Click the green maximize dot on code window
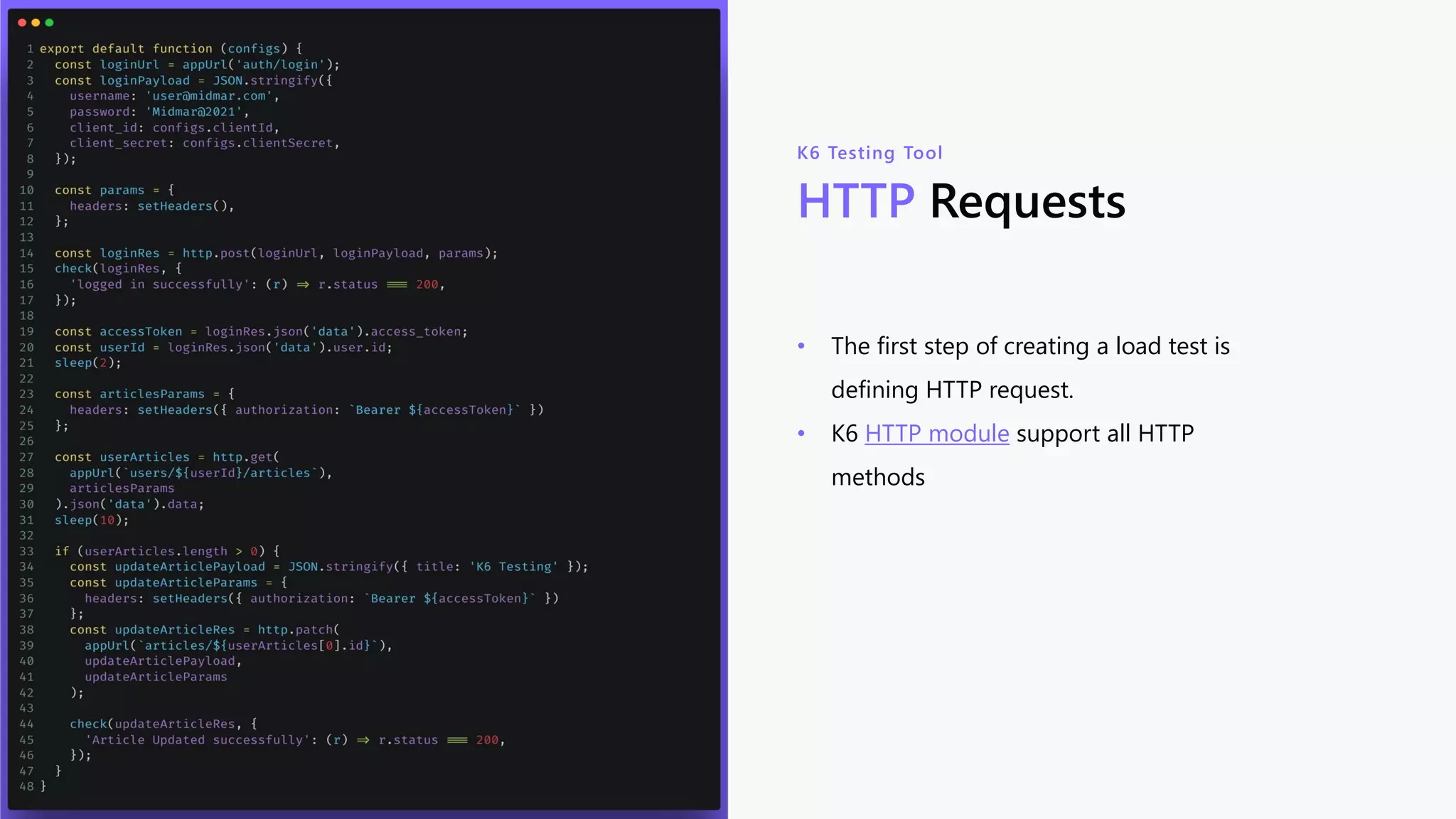Viewport: 1456px width, 819px height. click(x=49, y=23)
